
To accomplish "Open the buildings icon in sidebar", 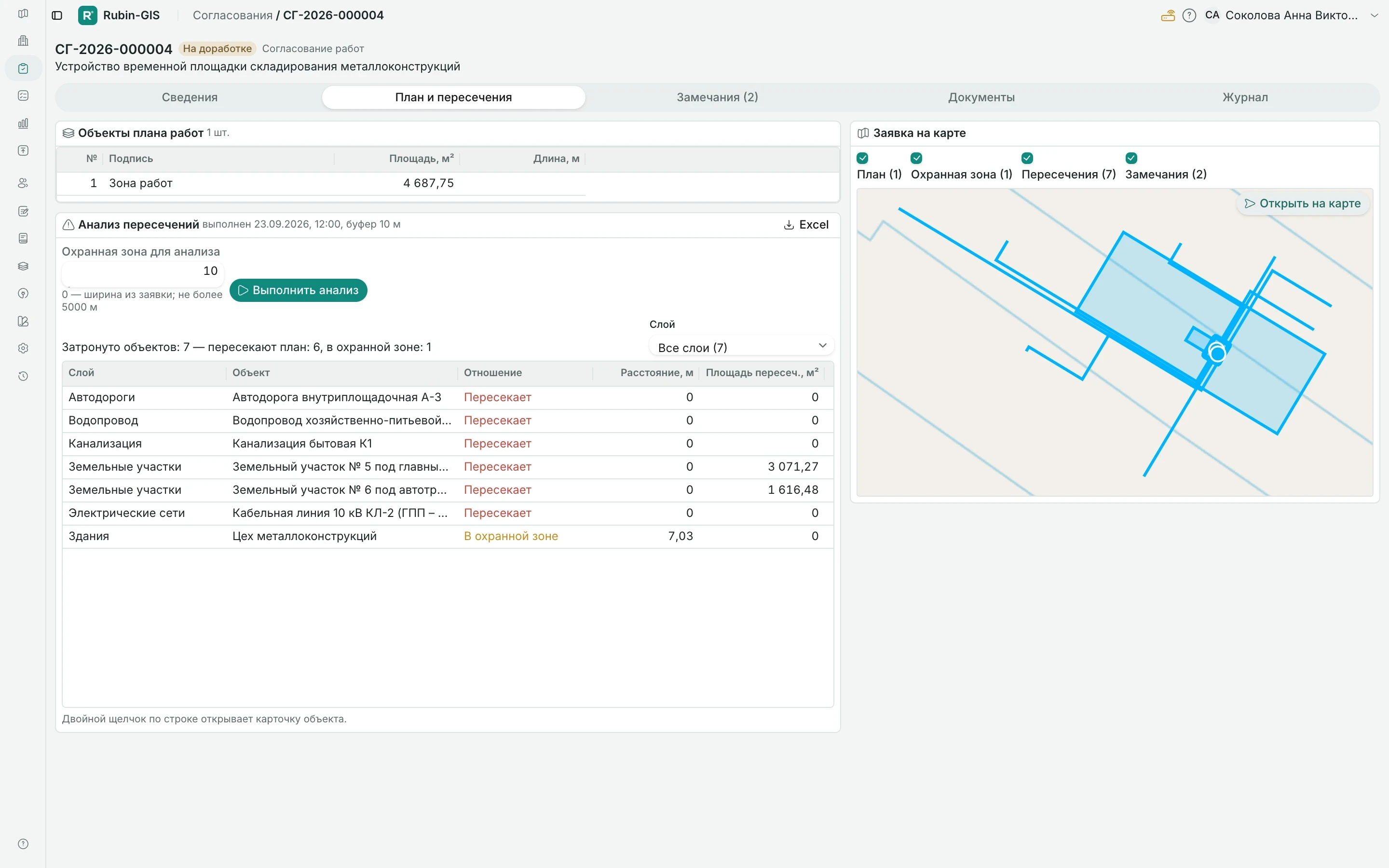I will 23,41.
